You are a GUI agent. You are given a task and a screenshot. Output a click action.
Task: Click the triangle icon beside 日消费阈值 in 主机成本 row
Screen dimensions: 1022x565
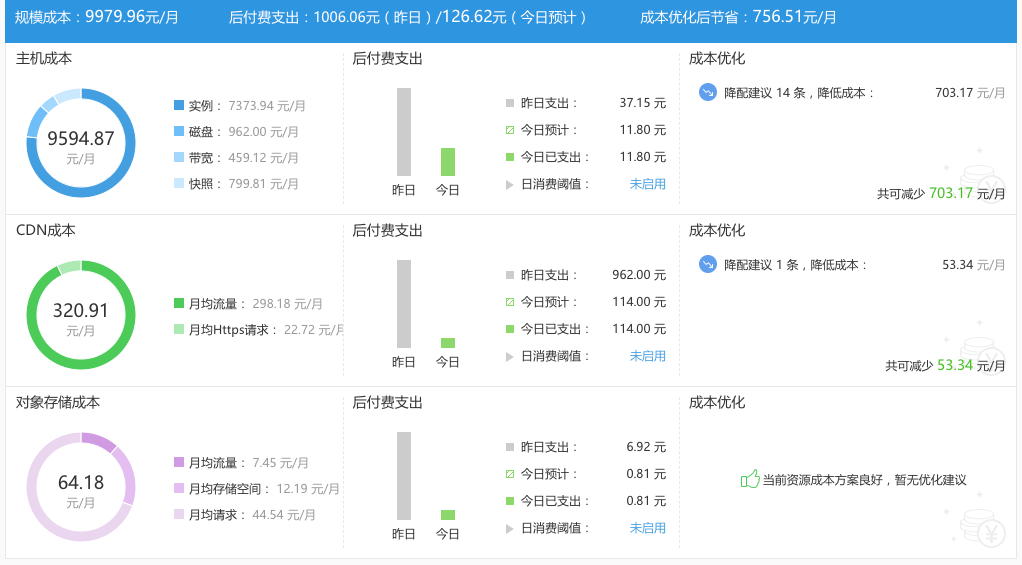coord(510,184)
